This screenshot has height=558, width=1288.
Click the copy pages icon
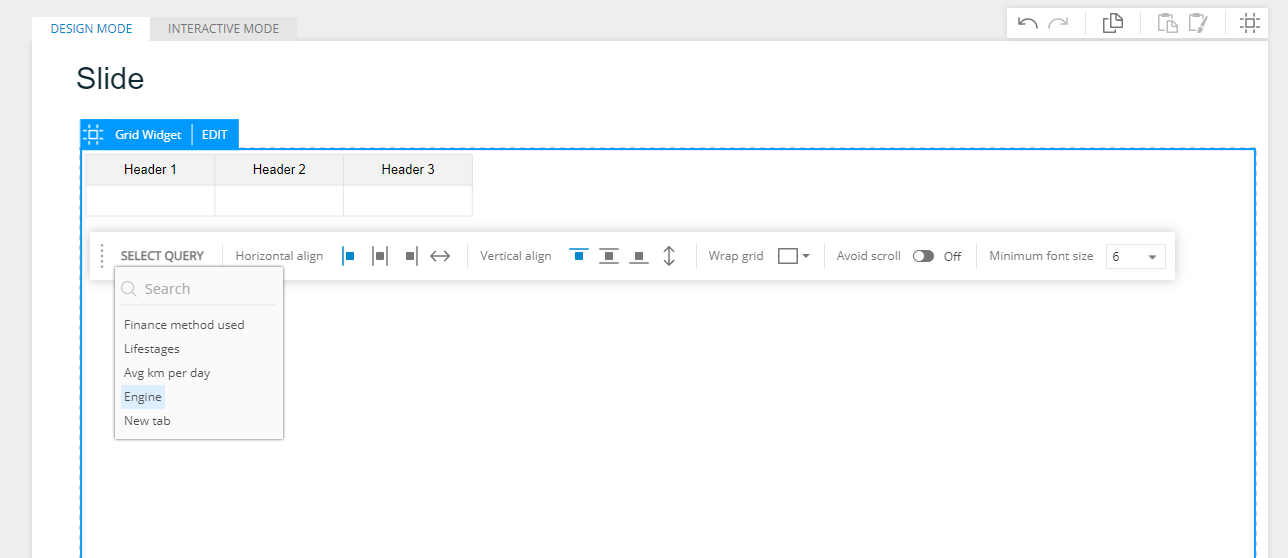point(1113,23)
